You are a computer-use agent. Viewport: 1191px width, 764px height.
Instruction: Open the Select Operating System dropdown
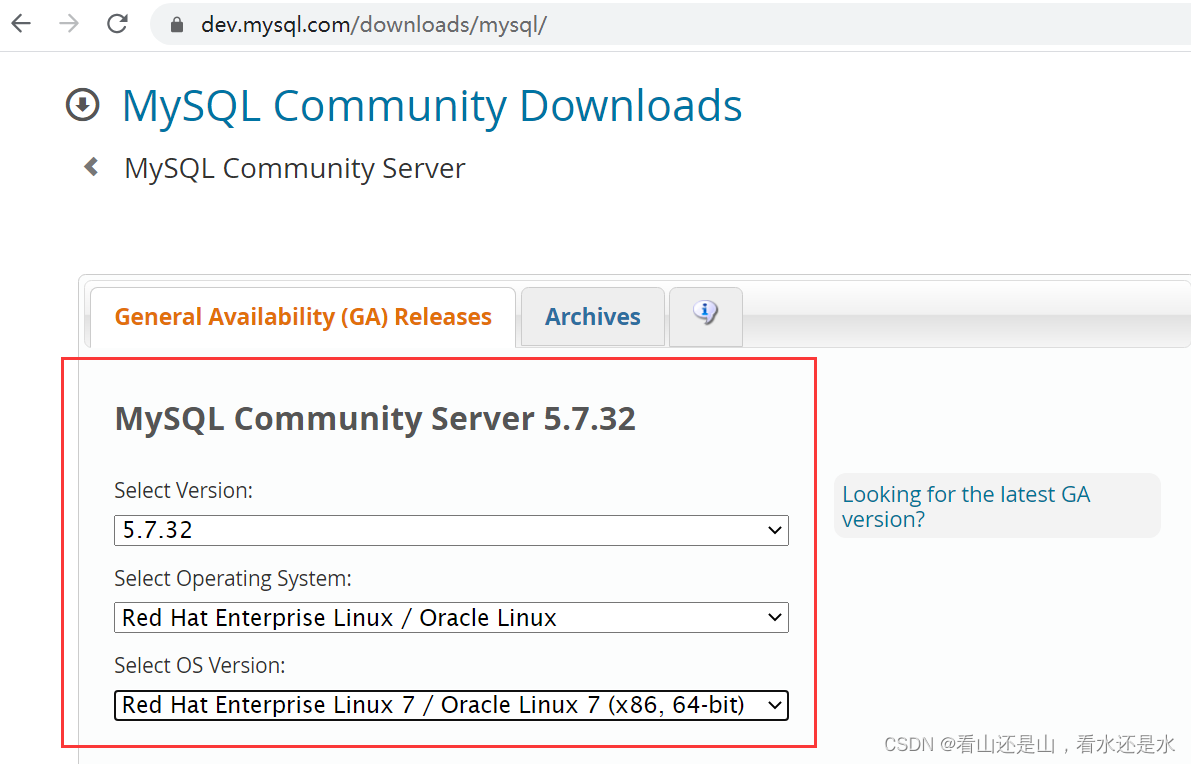click(x=451, y=617)
